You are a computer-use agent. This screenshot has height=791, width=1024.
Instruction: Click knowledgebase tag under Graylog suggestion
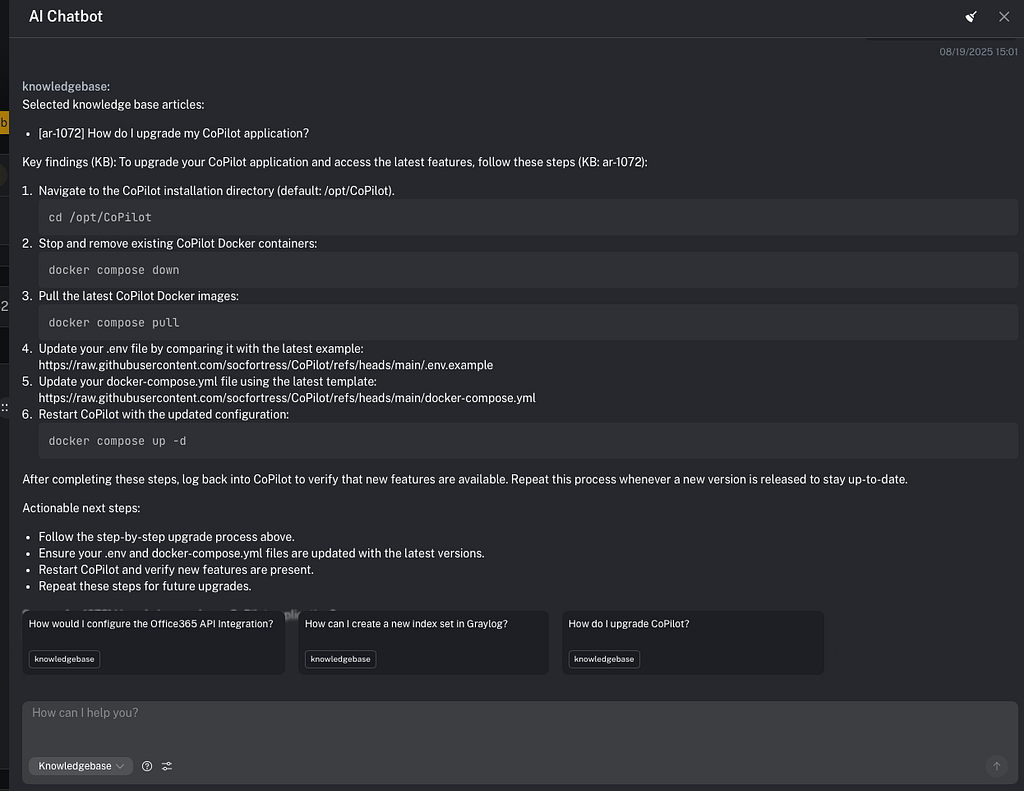coord(341,659)
